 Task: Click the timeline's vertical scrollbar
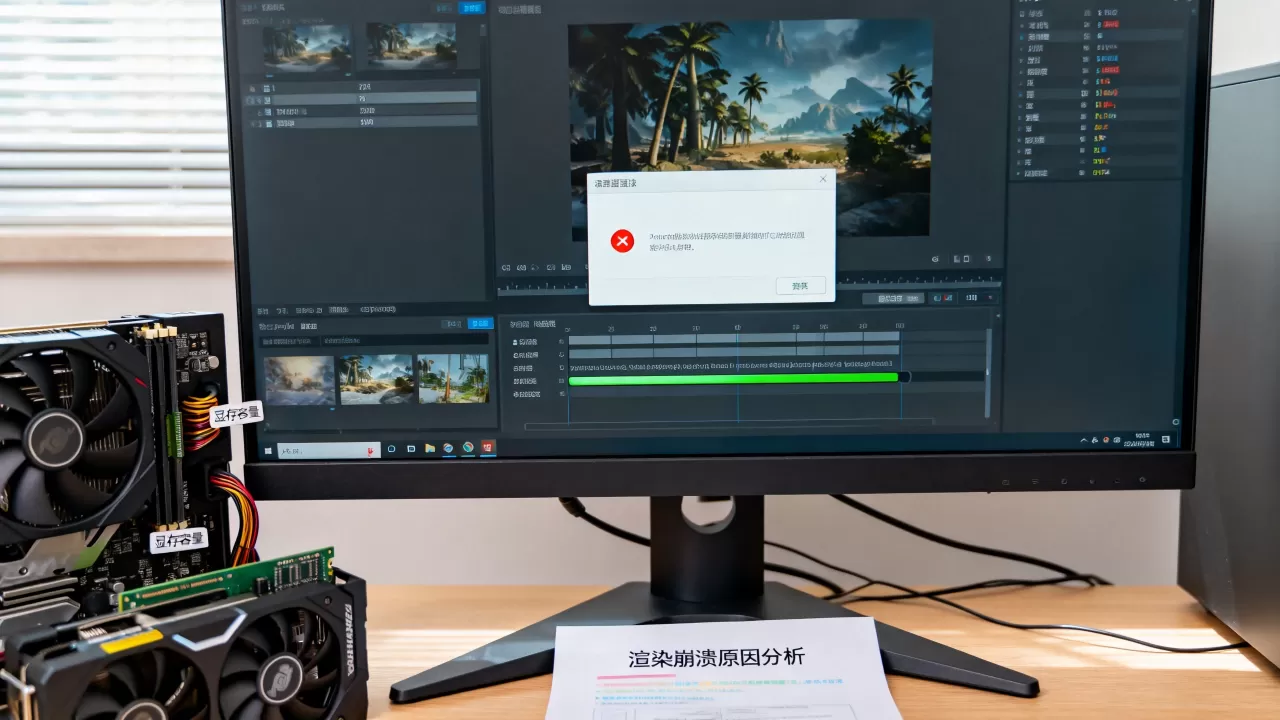coord(989,372)
